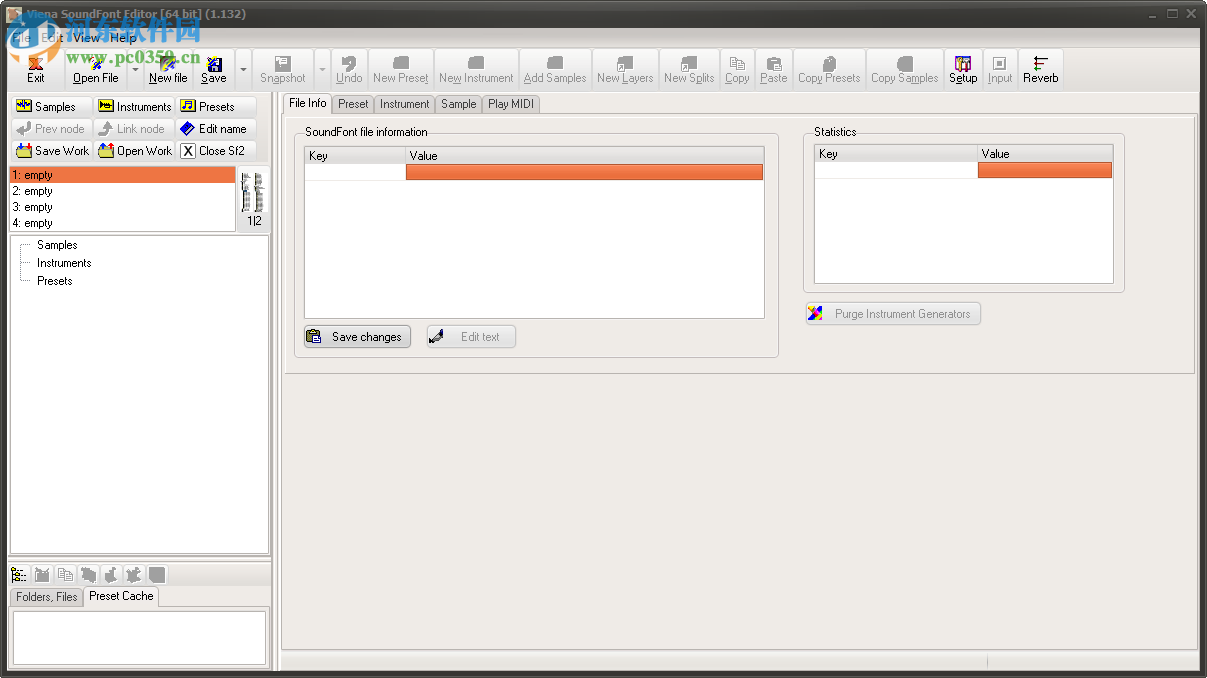
Task: Click orange Value cell in Statistics
Action: (x=1045, y=170)
